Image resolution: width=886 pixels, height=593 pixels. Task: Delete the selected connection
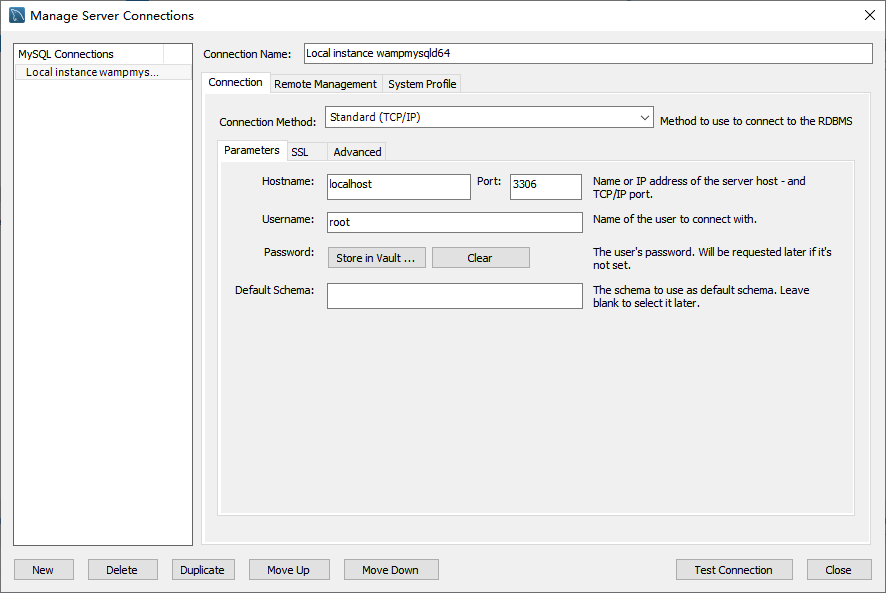[122, 569]
